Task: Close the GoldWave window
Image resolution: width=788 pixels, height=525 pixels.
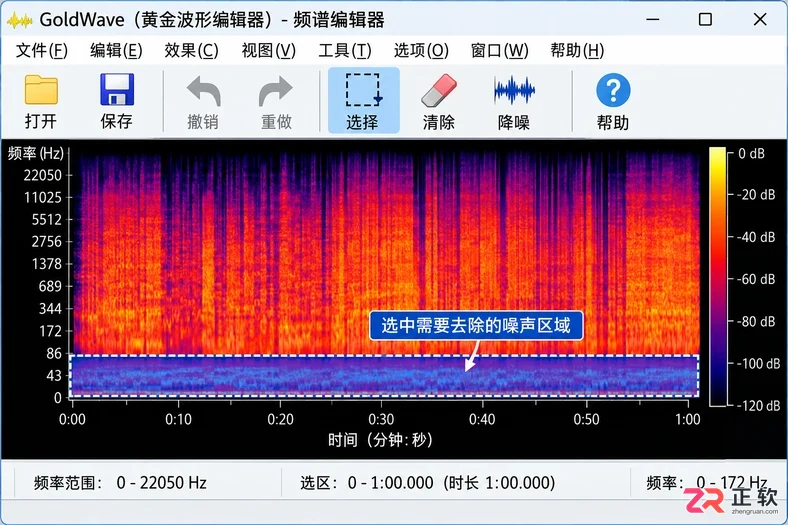Action: [760, 20]
